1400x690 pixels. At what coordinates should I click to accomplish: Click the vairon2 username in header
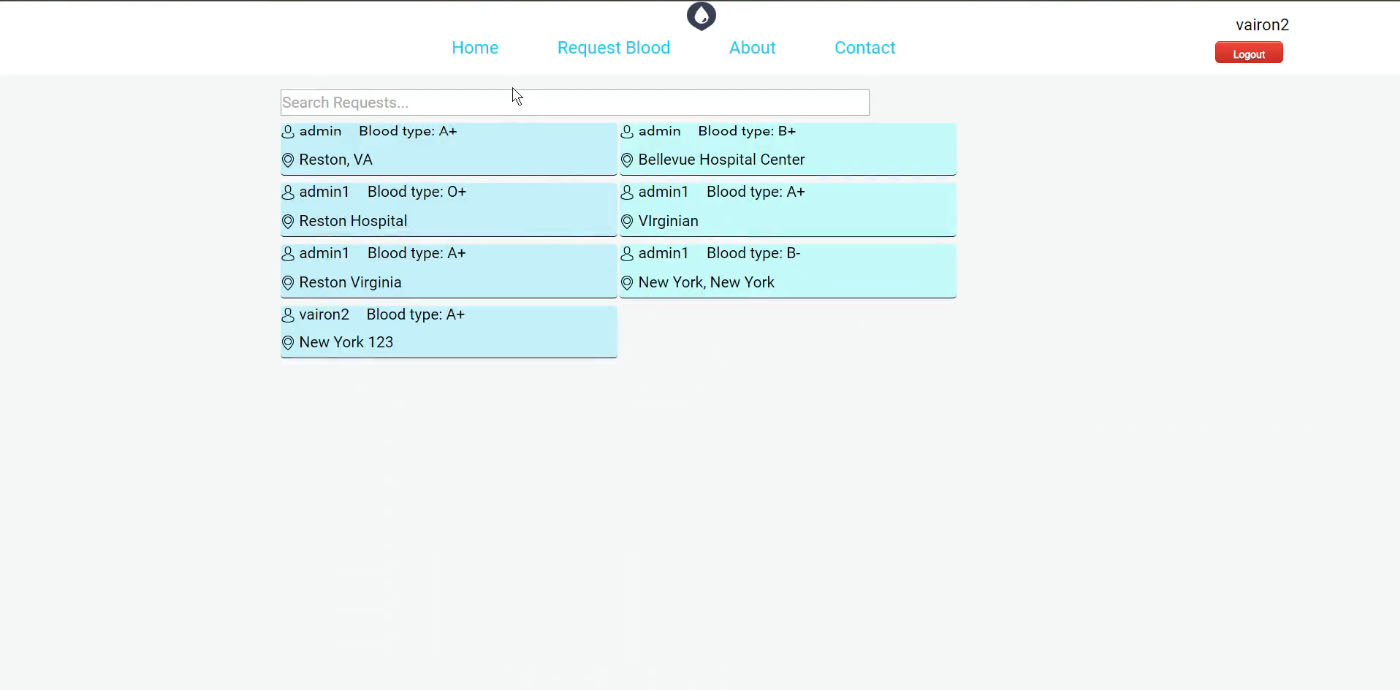tap(1262, 25)
